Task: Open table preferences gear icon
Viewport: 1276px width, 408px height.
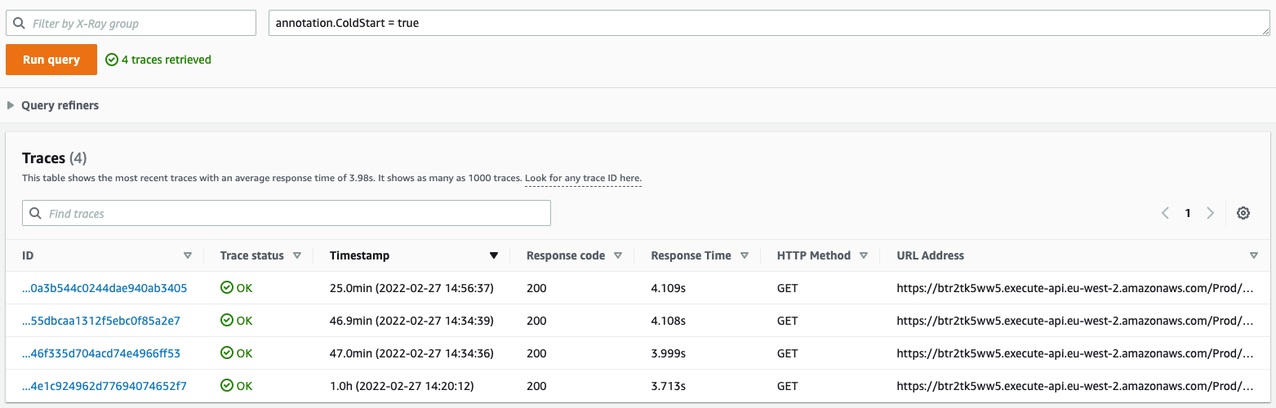Action: 1243,213
